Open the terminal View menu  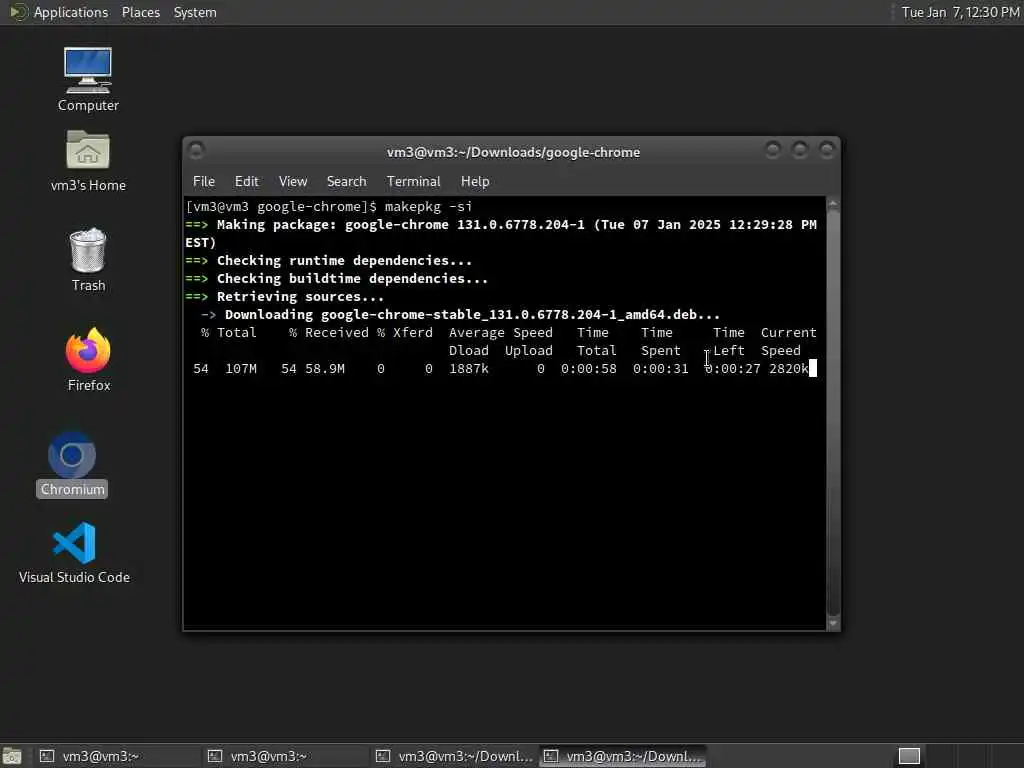293,181
